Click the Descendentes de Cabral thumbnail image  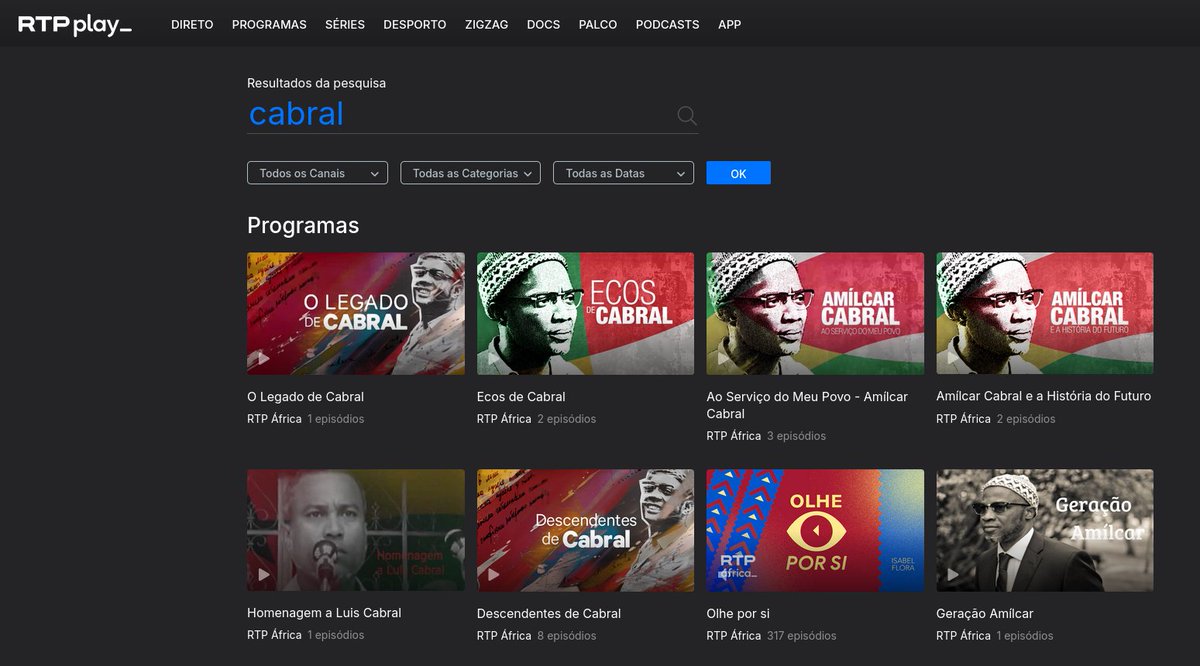point(585,530)
